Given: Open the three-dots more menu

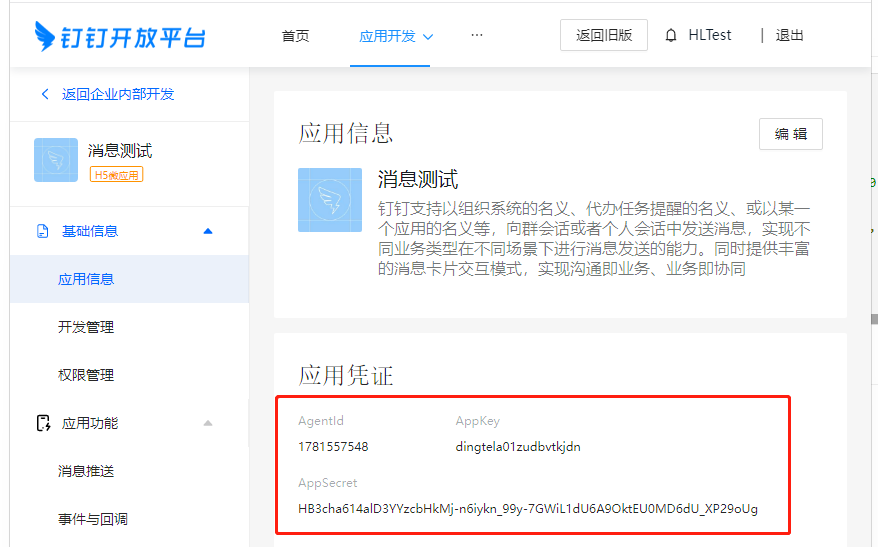Looking at the screenshot, I should (477, 35).
